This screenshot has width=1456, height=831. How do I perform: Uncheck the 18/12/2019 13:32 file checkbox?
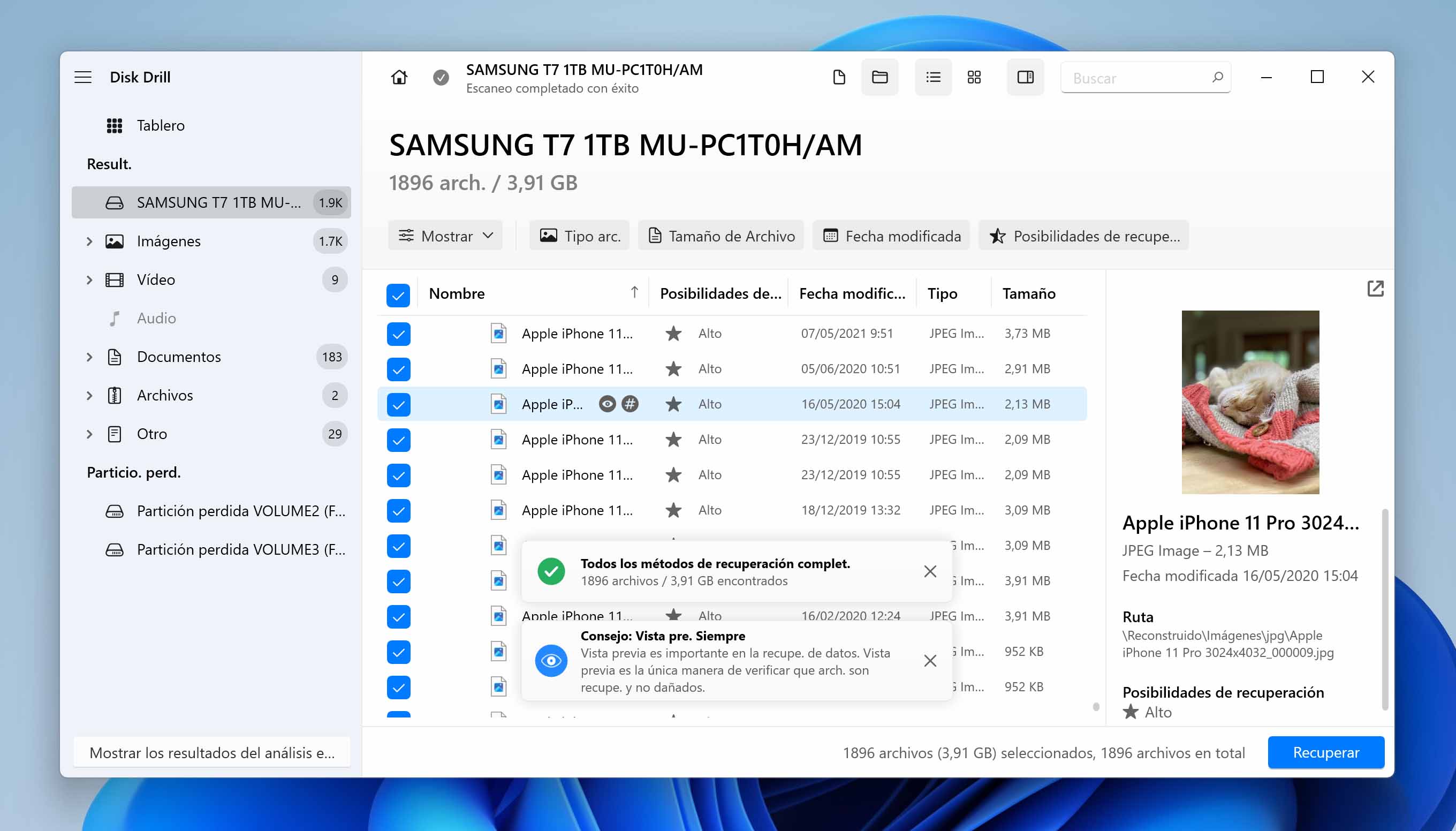click(398, 511)
